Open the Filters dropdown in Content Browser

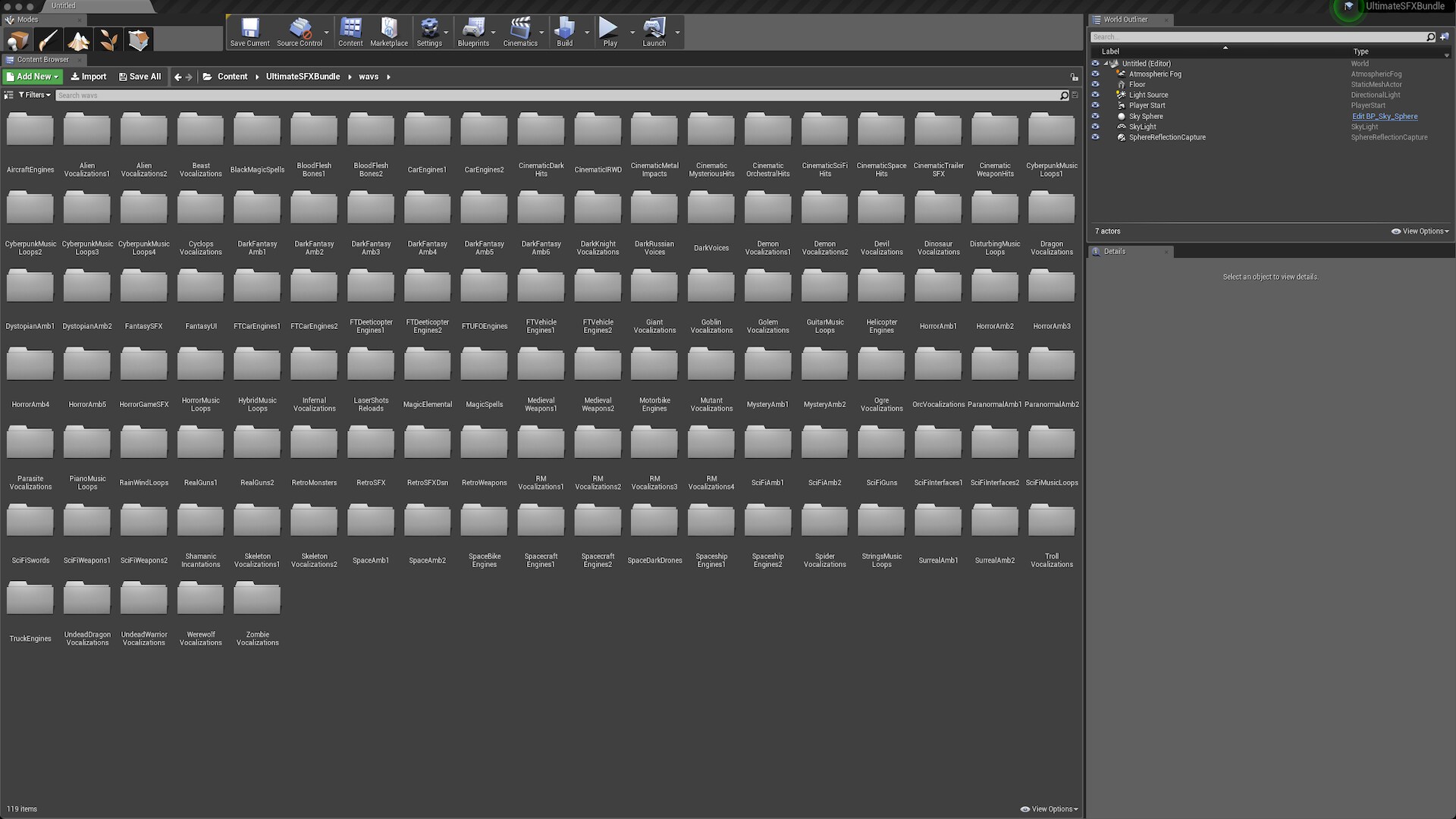(34, 96)
